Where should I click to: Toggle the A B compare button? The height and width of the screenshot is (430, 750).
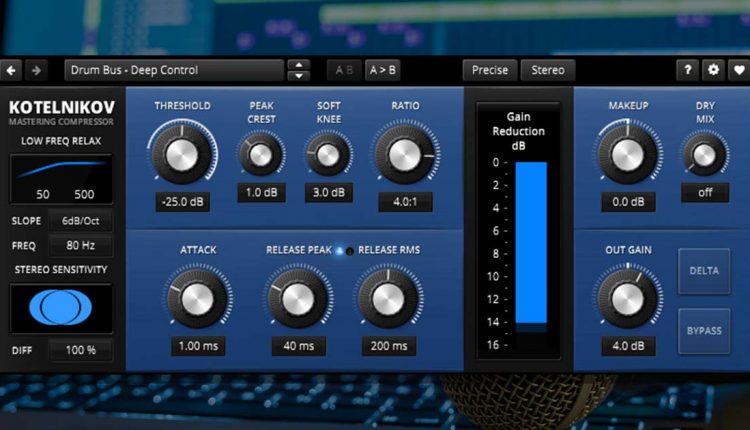(x=344, y=70)
